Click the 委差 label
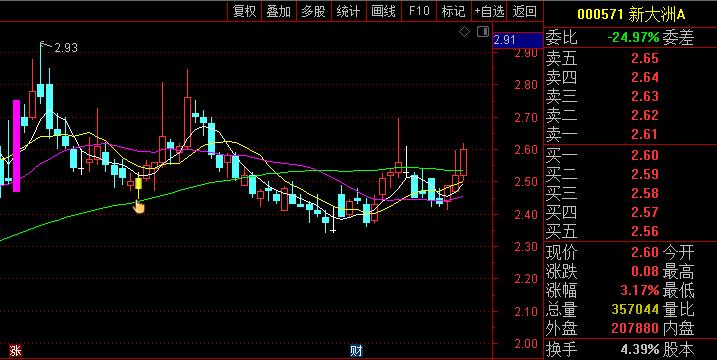Screen dimensions: 717x360 pos(679,37)
